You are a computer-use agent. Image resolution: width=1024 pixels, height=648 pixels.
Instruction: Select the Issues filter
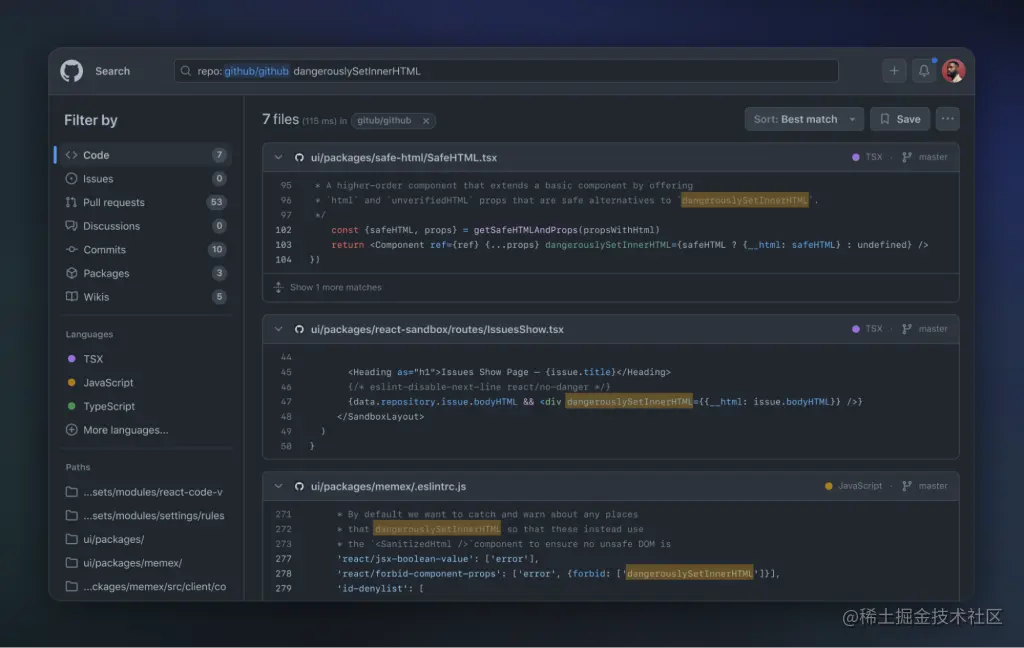[x=143, y=178]
